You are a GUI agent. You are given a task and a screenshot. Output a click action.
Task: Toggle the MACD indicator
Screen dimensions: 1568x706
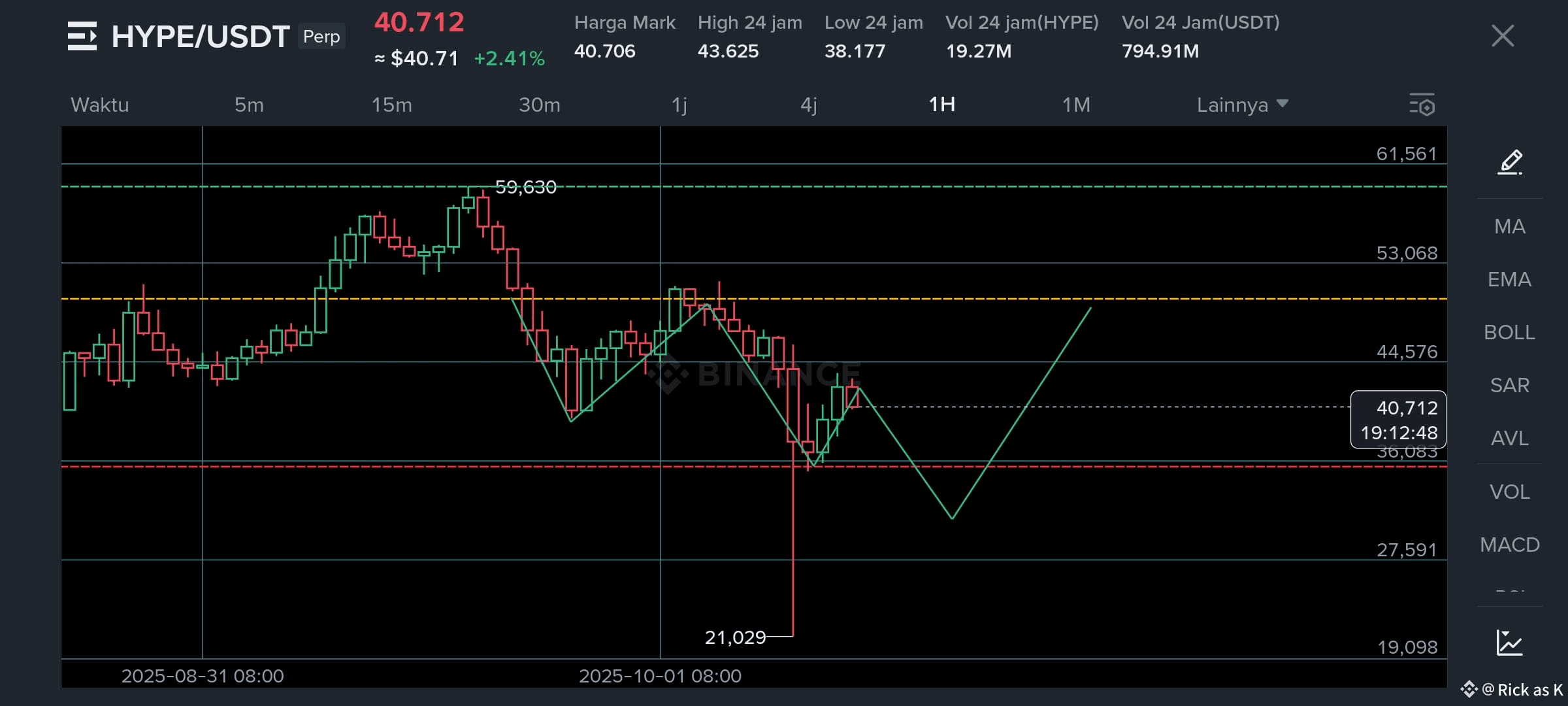click(1510, 545)
